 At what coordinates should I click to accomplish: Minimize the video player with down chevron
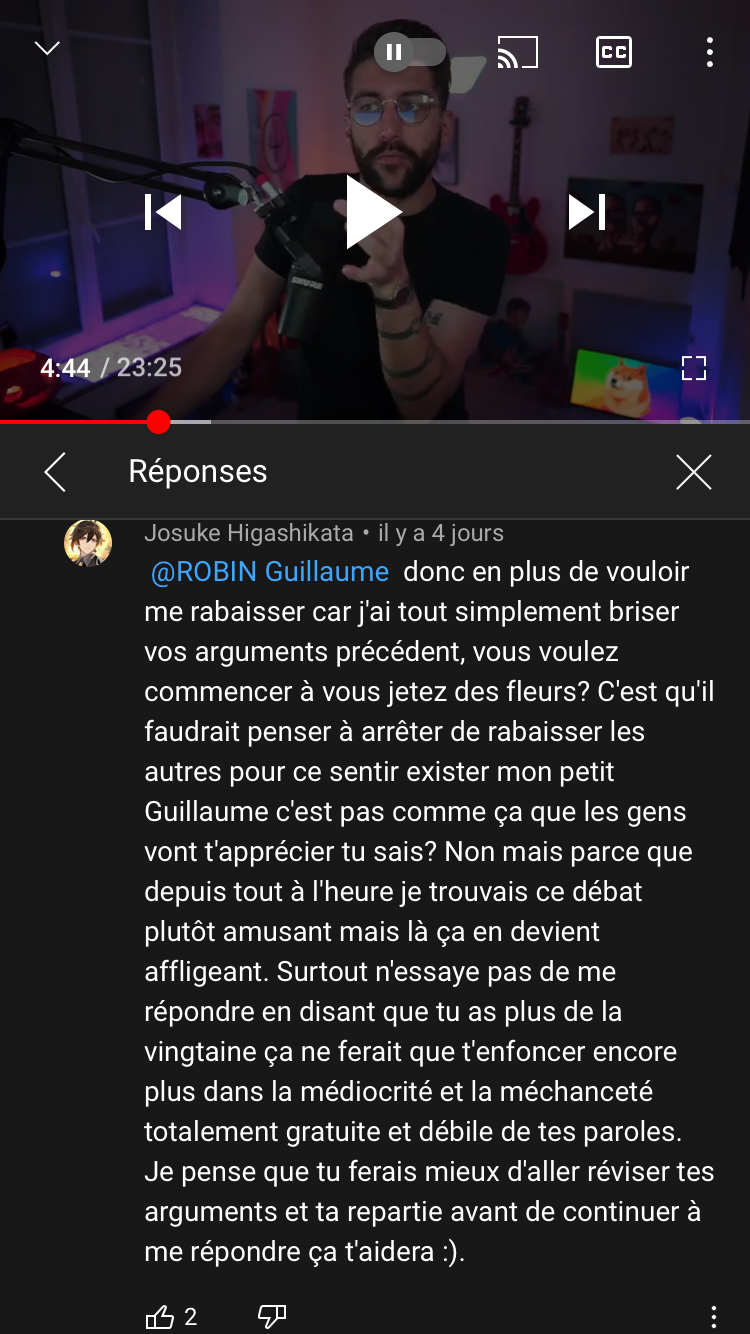pos(47,48)
